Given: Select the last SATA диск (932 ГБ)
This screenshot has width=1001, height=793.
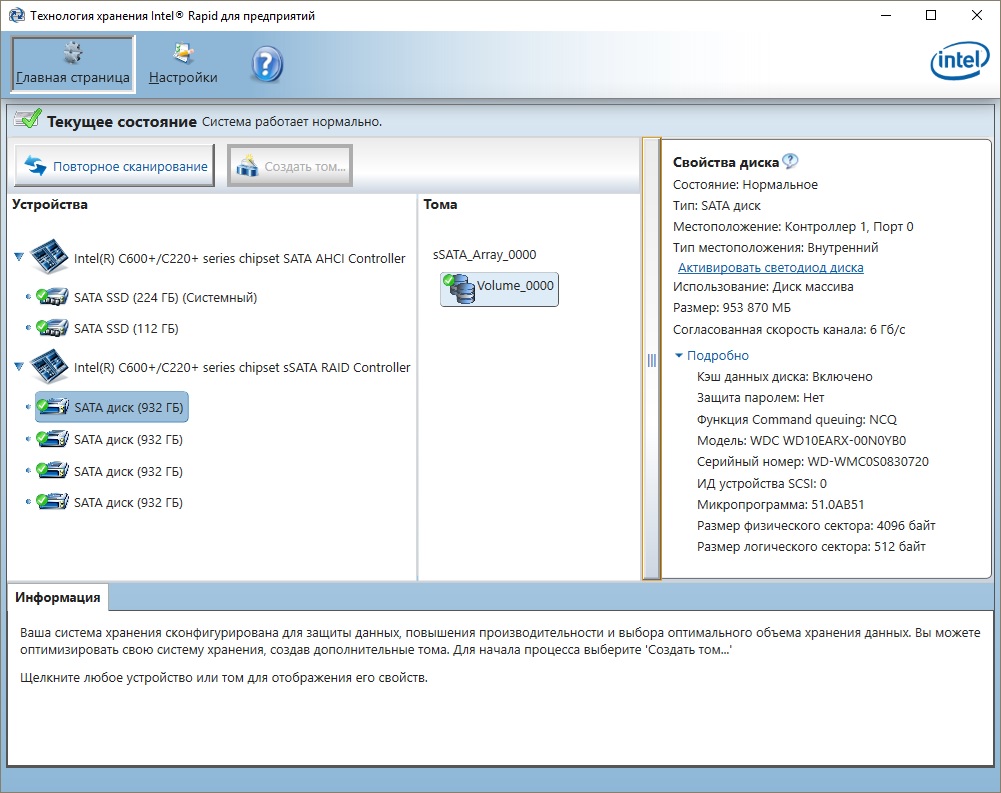Looking at the screenshot, I should click(x=128, y=502).
